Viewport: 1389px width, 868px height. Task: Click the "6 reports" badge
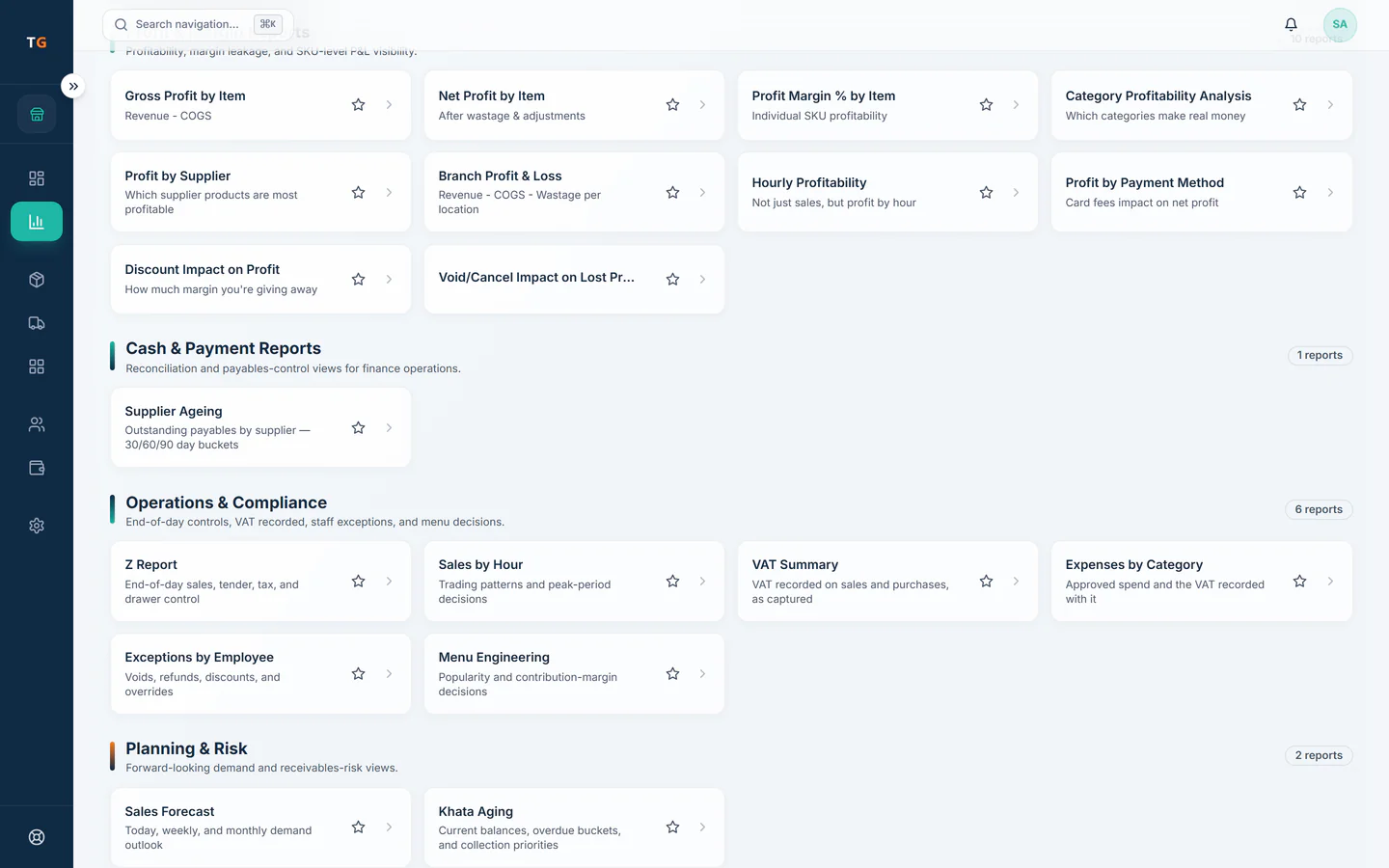(x=1319, y=509)
